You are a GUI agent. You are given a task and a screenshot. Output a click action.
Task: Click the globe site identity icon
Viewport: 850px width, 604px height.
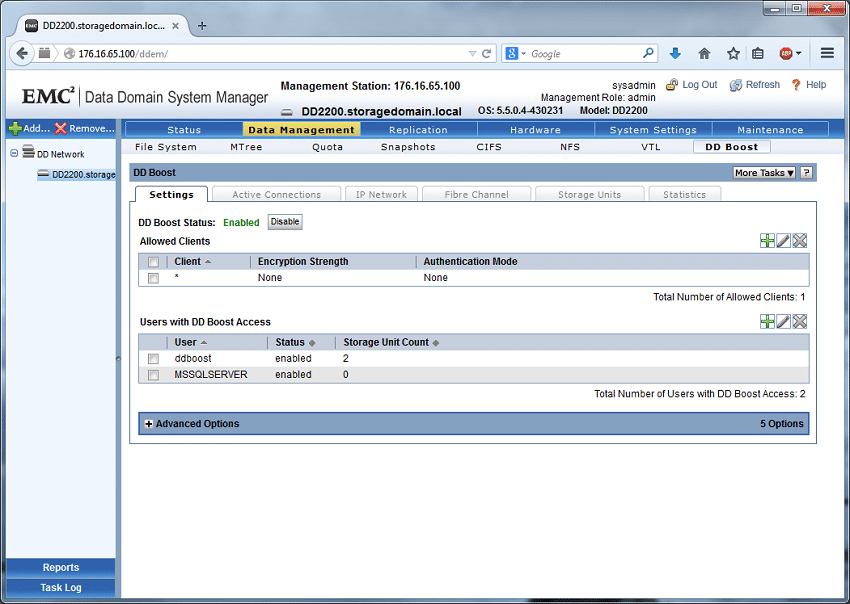coord(69,54)
